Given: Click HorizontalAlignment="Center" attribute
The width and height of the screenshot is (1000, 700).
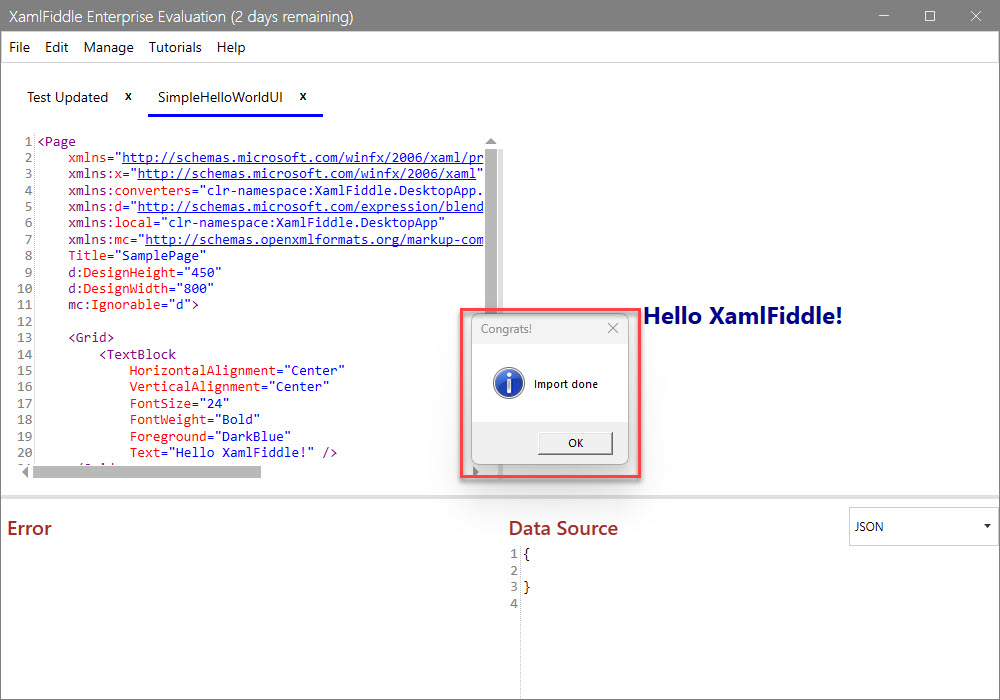Looking at the screenshot, I should click(x=237, y=370).
